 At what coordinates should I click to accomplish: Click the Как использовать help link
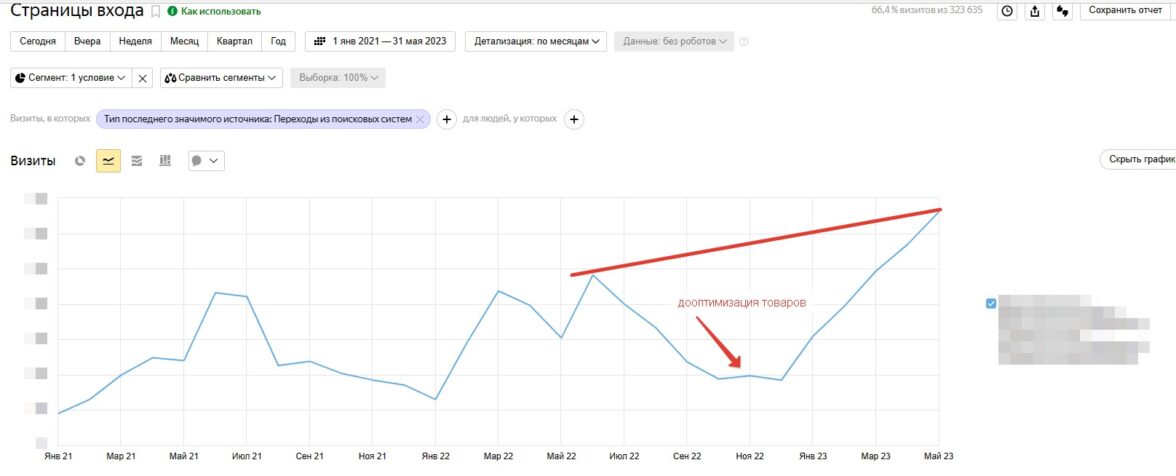click(214, 12)
